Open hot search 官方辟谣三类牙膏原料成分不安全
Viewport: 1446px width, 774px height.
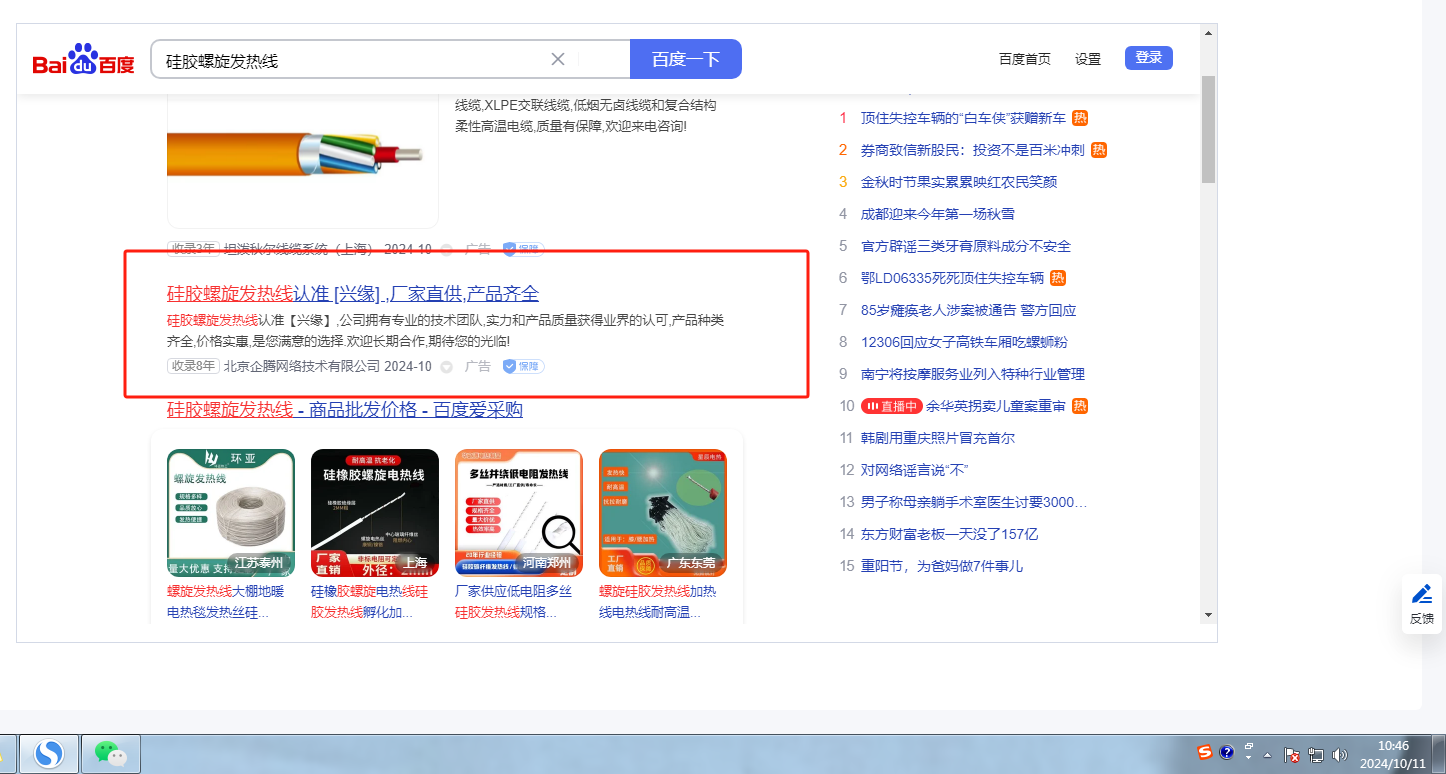(x=966, y=246)
